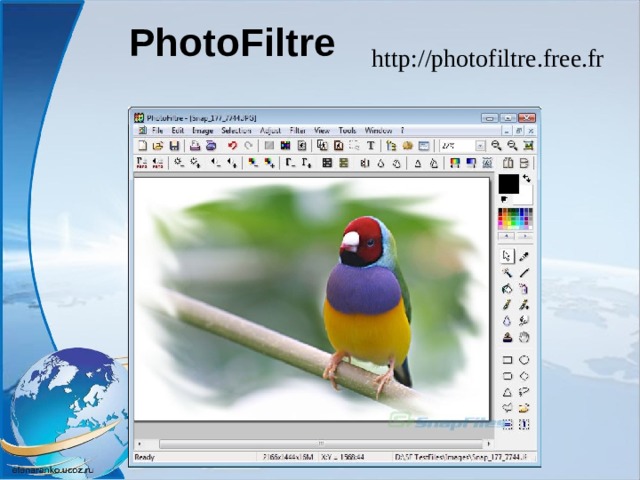Open the zoom percentage dropdown arrow
The height and width of the screenshot is (480, 640).
pos(480,146)
